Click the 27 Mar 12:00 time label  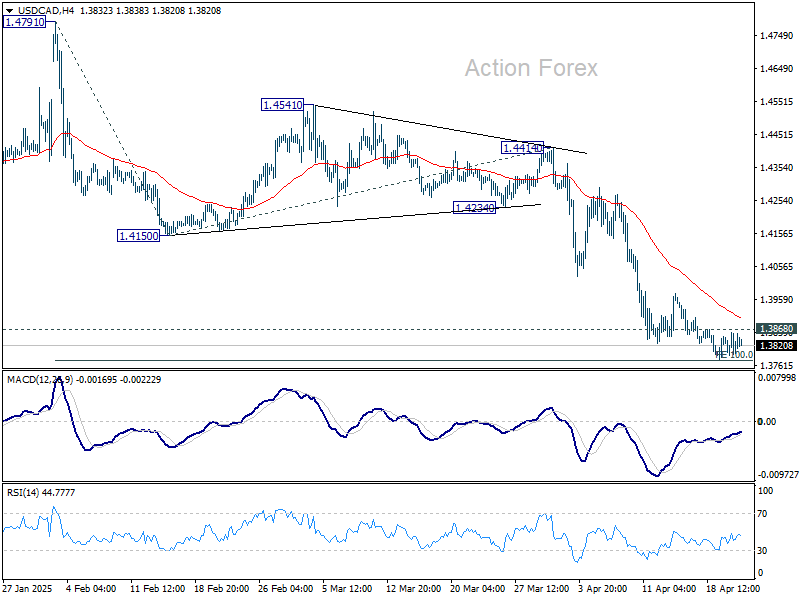[x=542, y=588]
